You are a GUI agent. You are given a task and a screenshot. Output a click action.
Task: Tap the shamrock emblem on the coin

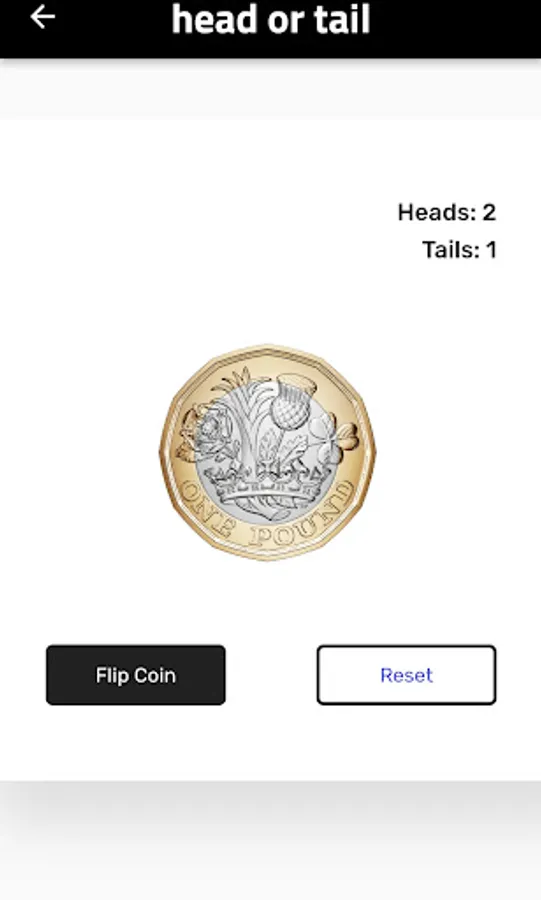(x=333, y=438)
